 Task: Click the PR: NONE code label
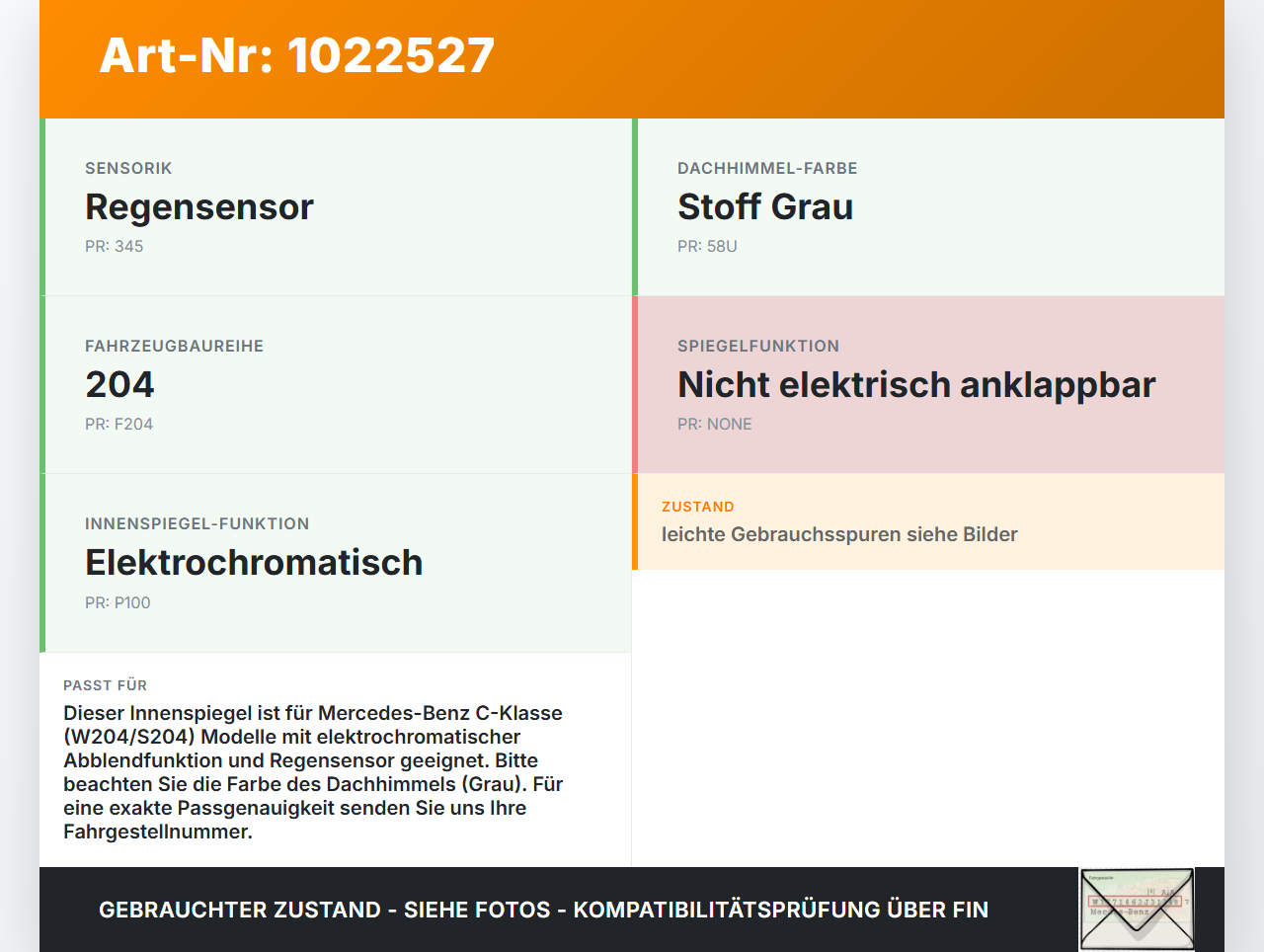(714, 424)
